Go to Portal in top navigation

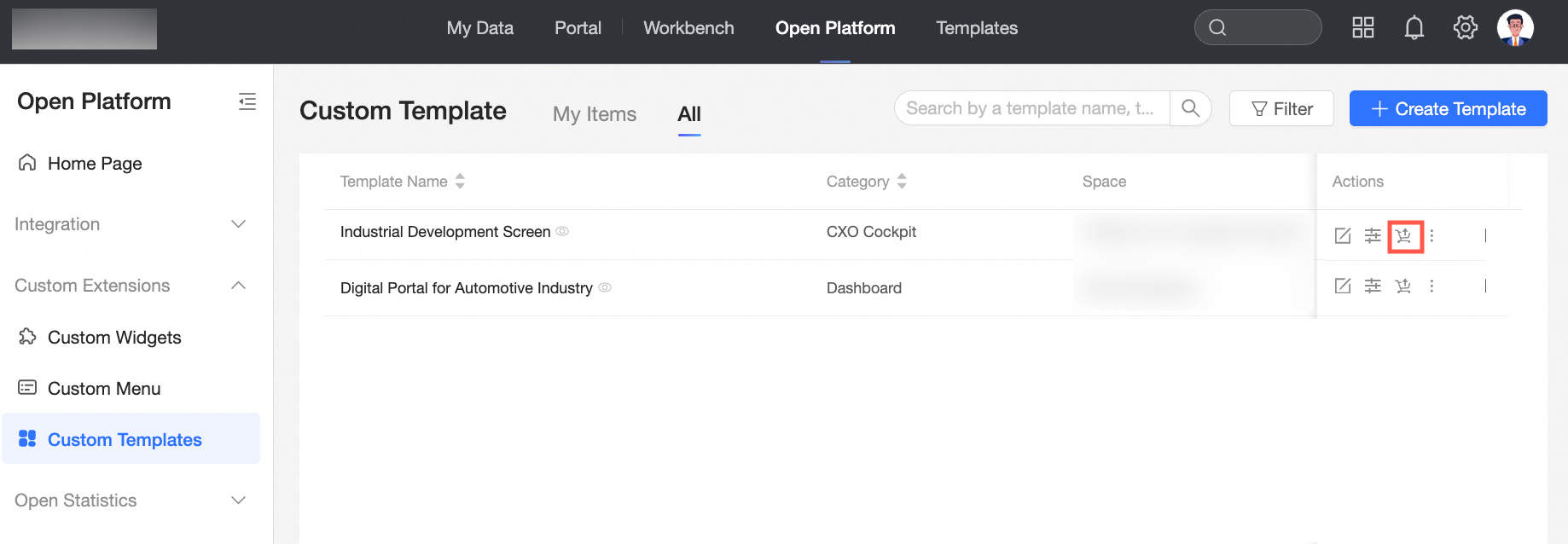pyautogui.click(x=578, y=28)
